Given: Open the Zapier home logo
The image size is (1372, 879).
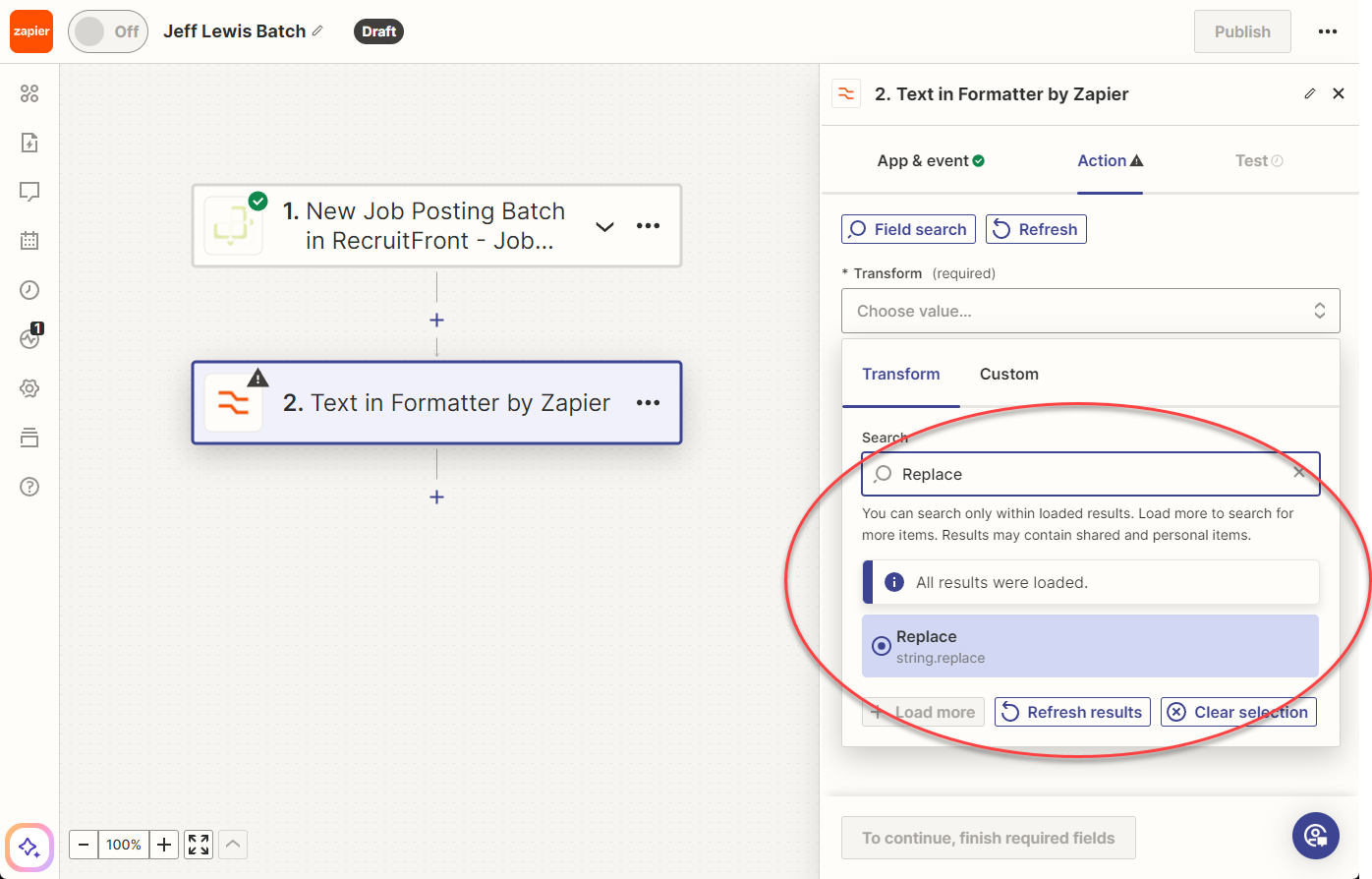Looking at the screenshot, I should point(31,31).
